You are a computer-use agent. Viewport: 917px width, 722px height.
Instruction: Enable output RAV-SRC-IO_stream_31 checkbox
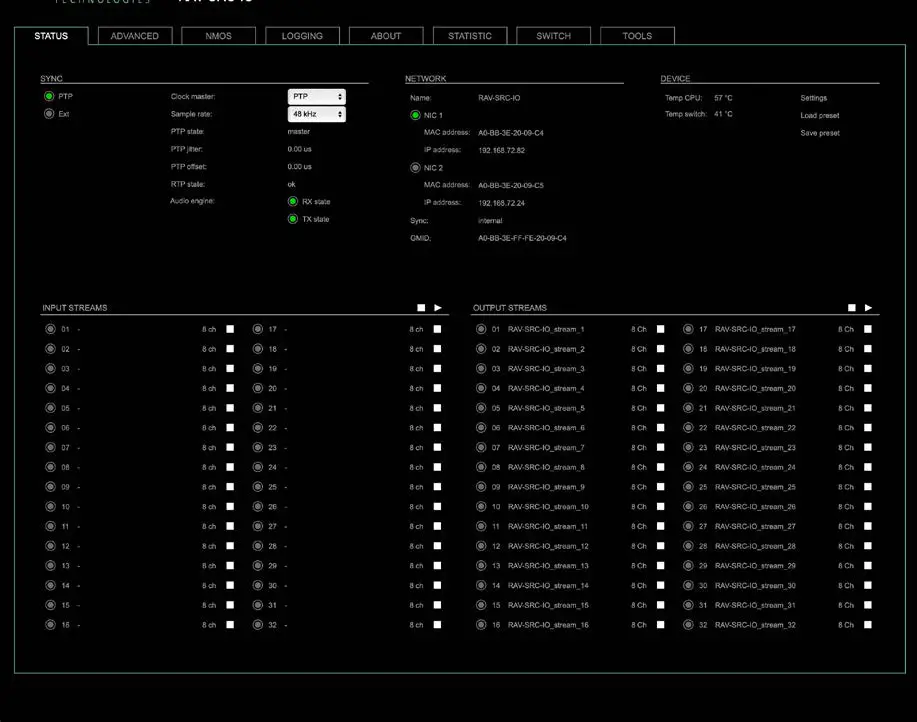[867, 604]
